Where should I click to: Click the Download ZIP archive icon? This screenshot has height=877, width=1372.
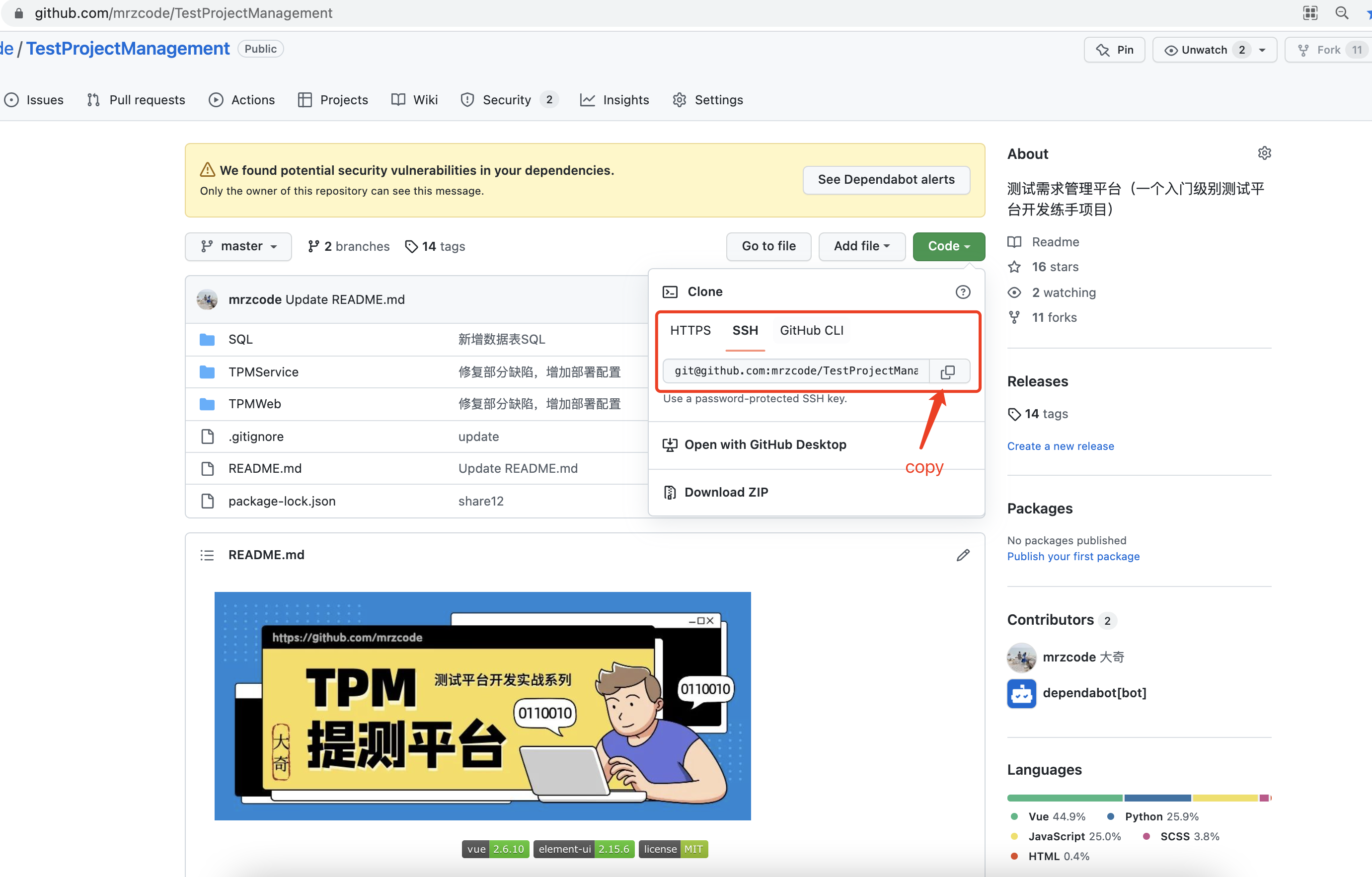pyautogui.click(x=670, y=492)
